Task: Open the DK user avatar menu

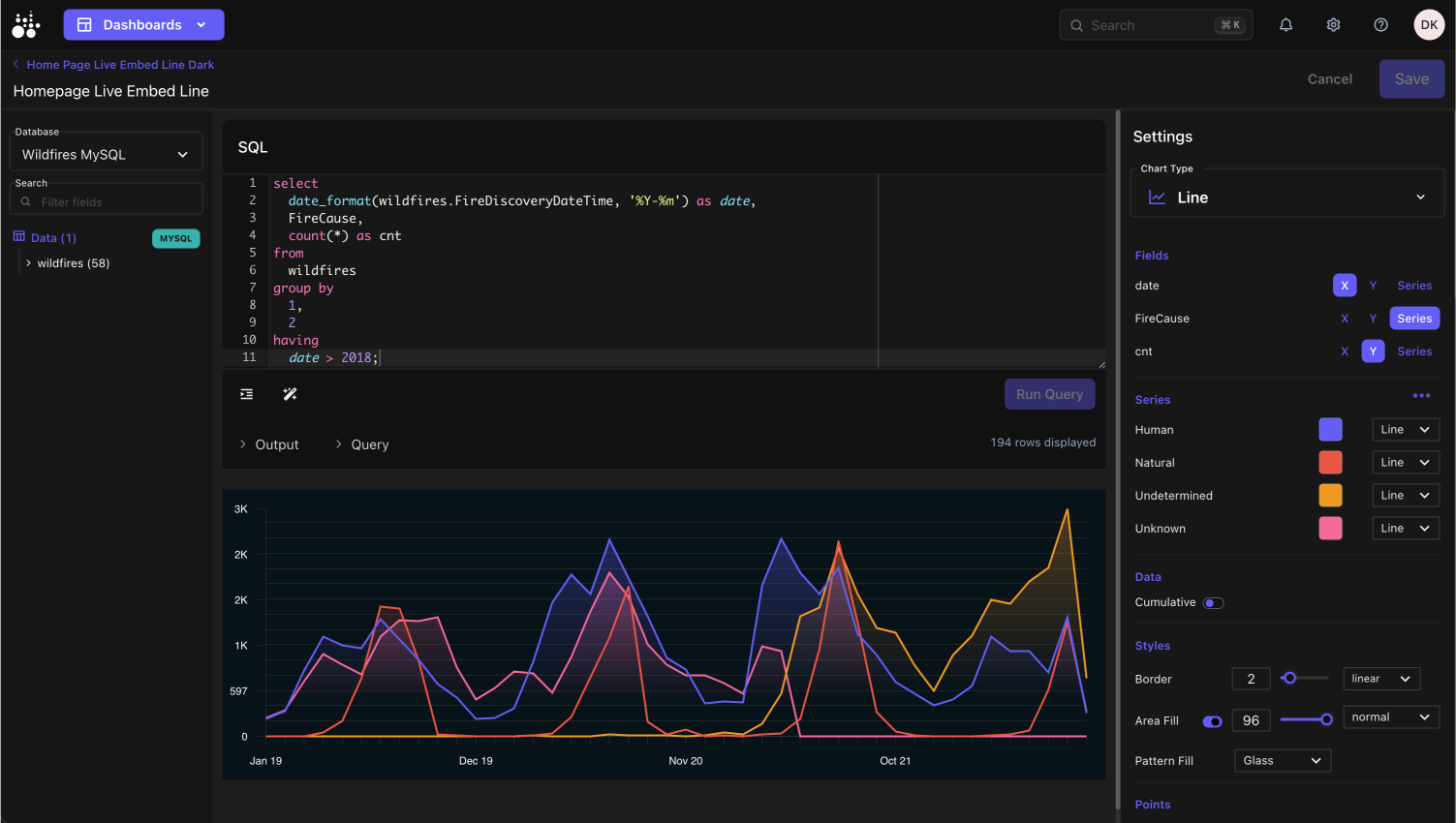Action: (x=1428, y=25)
